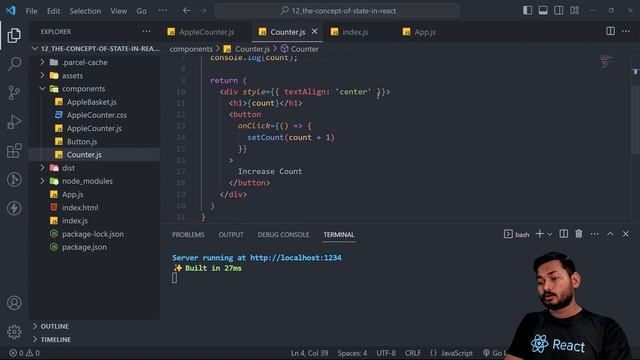Open the Manage settings gear
This screenshot has width=640, height=360.
(x=14, y=331)
